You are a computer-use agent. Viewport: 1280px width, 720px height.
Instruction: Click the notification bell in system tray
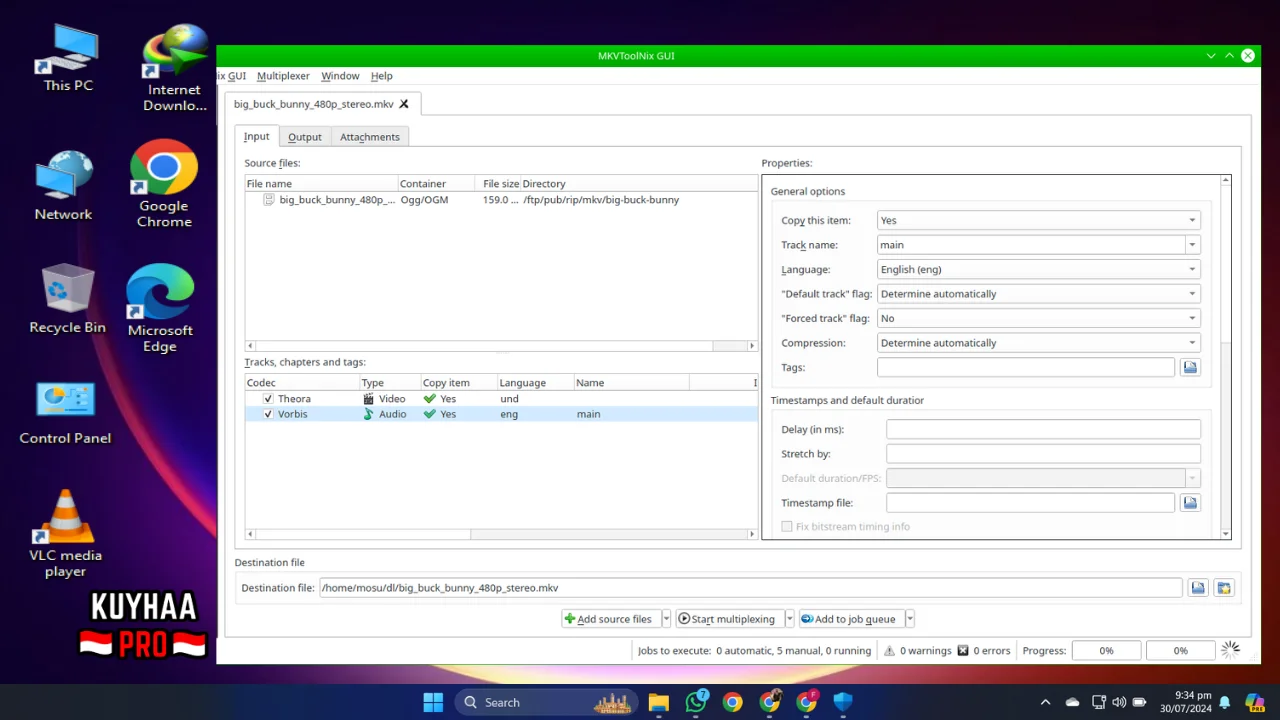coord(1224,702)
